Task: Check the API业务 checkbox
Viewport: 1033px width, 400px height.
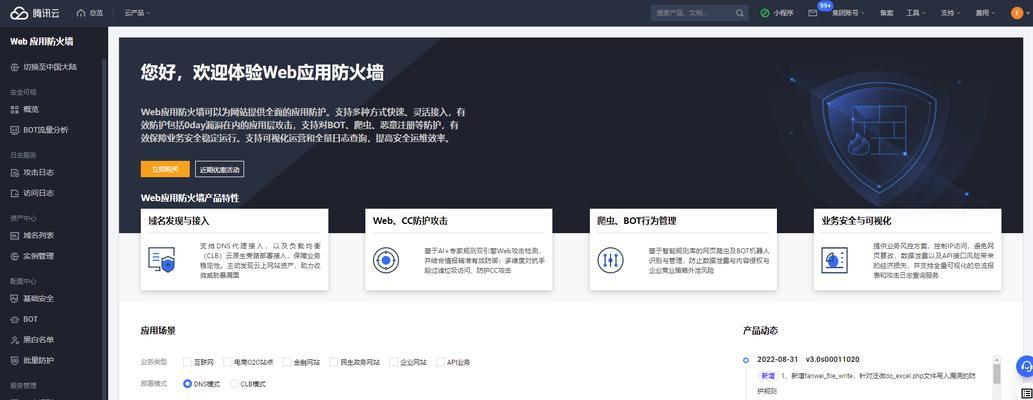Action: pyautogui.click(x=439, y=362)
